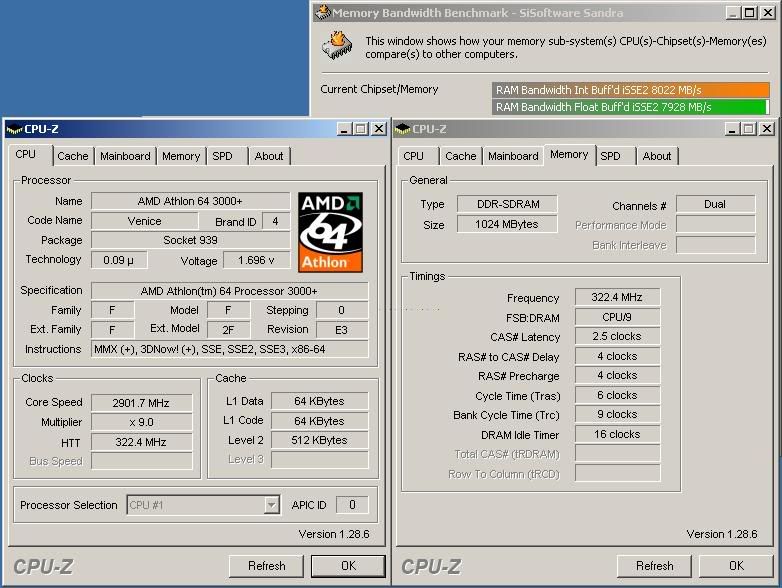The width and height of the screenshot is (782, 588).
Task: Click the Bank Cycle Time value 9 clocks
Action: coord(617,414)
